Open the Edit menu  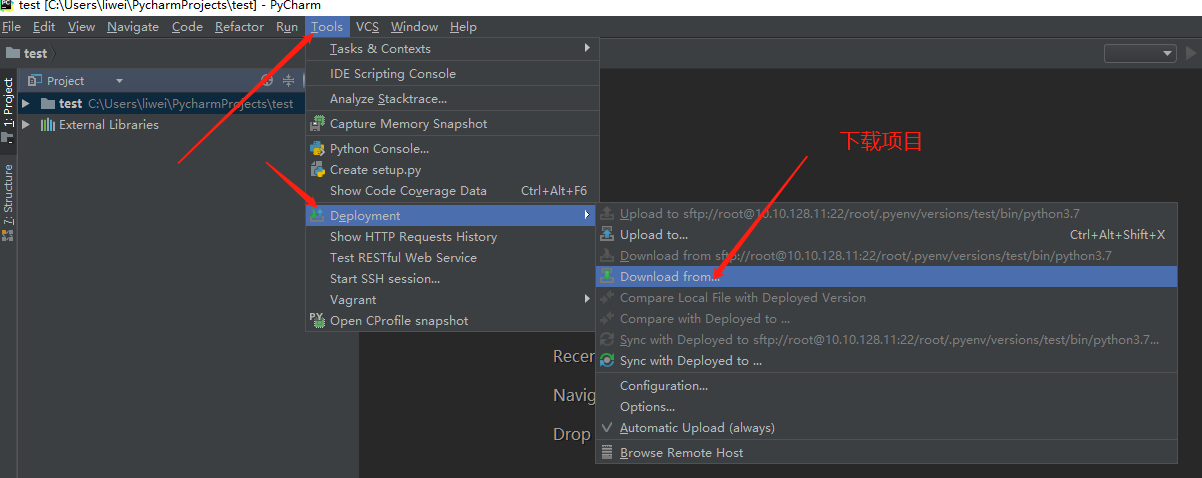coord(44,27)
